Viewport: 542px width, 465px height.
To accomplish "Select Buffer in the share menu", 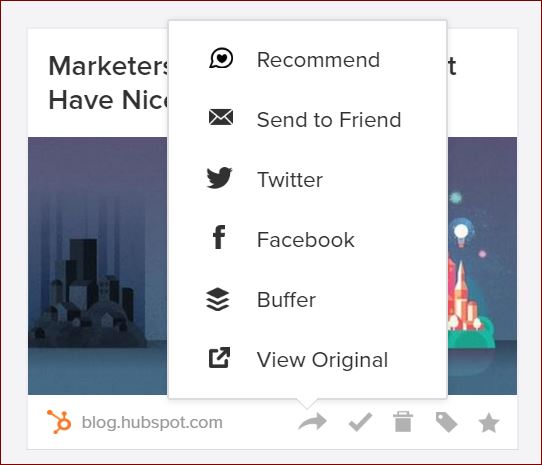I will pos(308,299).
